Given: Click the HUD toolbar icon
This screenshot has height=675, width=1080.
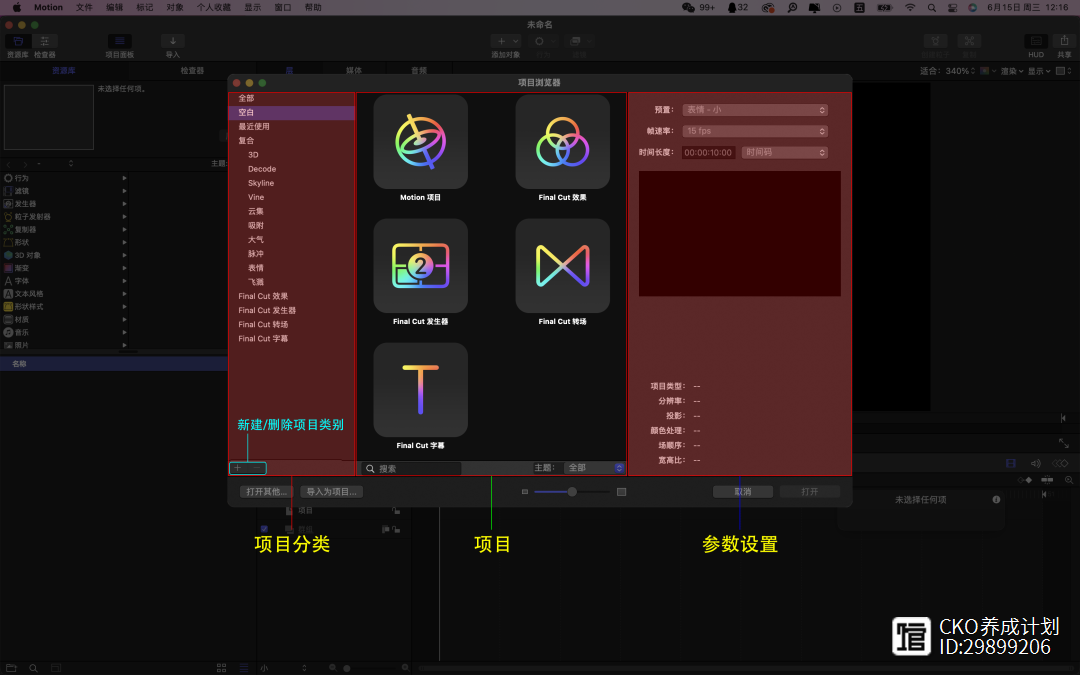Looking at the screenshot, I should [1036, 41].
